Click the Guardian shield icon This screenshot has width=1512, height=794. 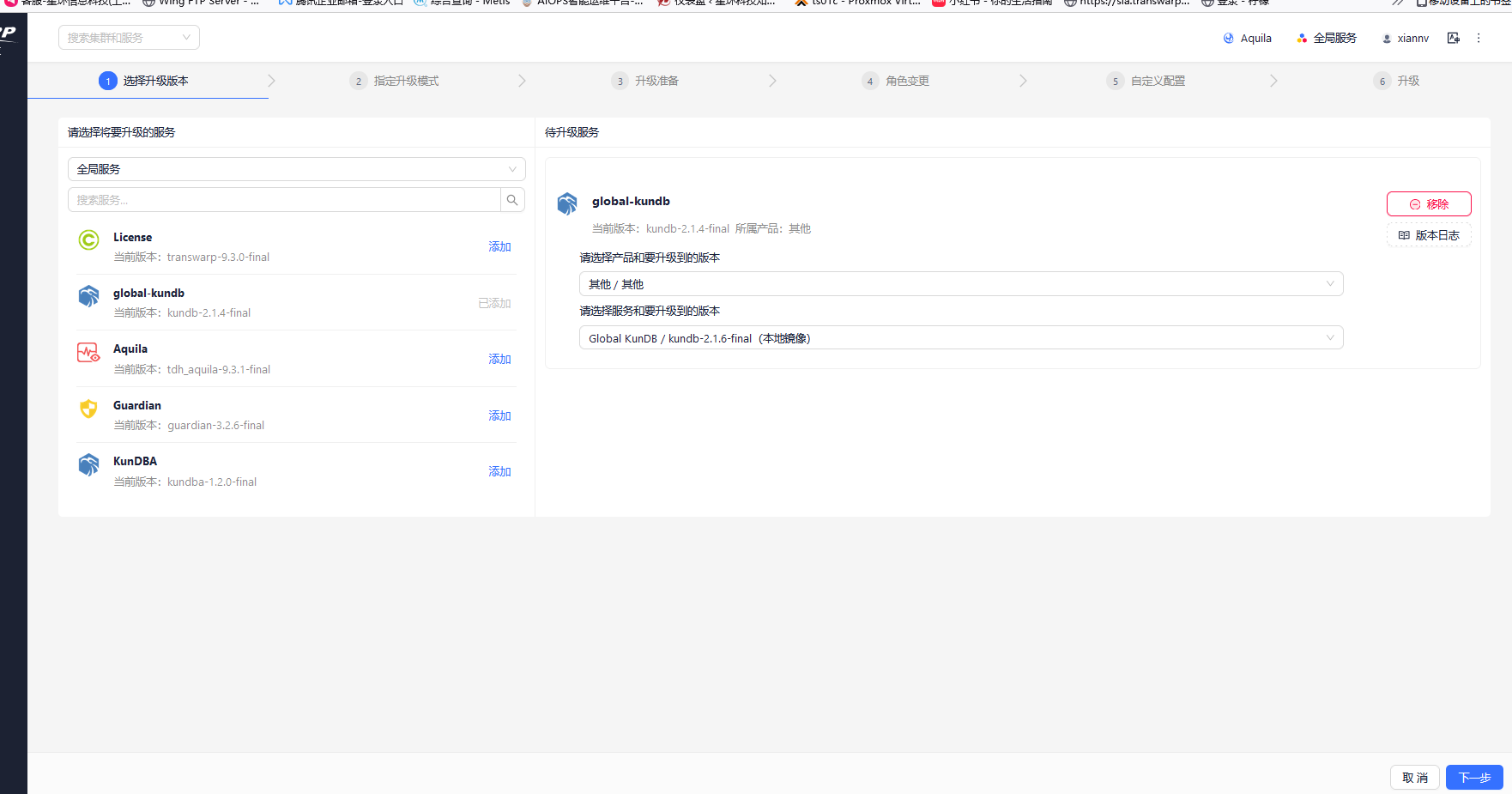pyautogui.click(x=88, y=409)
